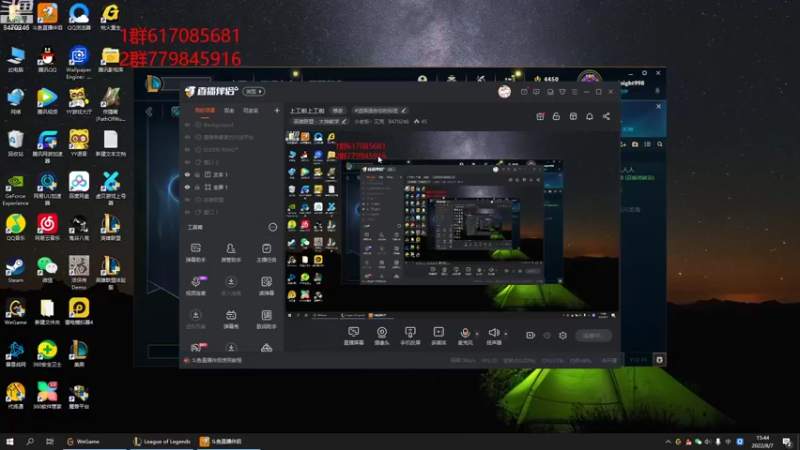Toggle preview eye icon in bottom bar

[547, 335]
